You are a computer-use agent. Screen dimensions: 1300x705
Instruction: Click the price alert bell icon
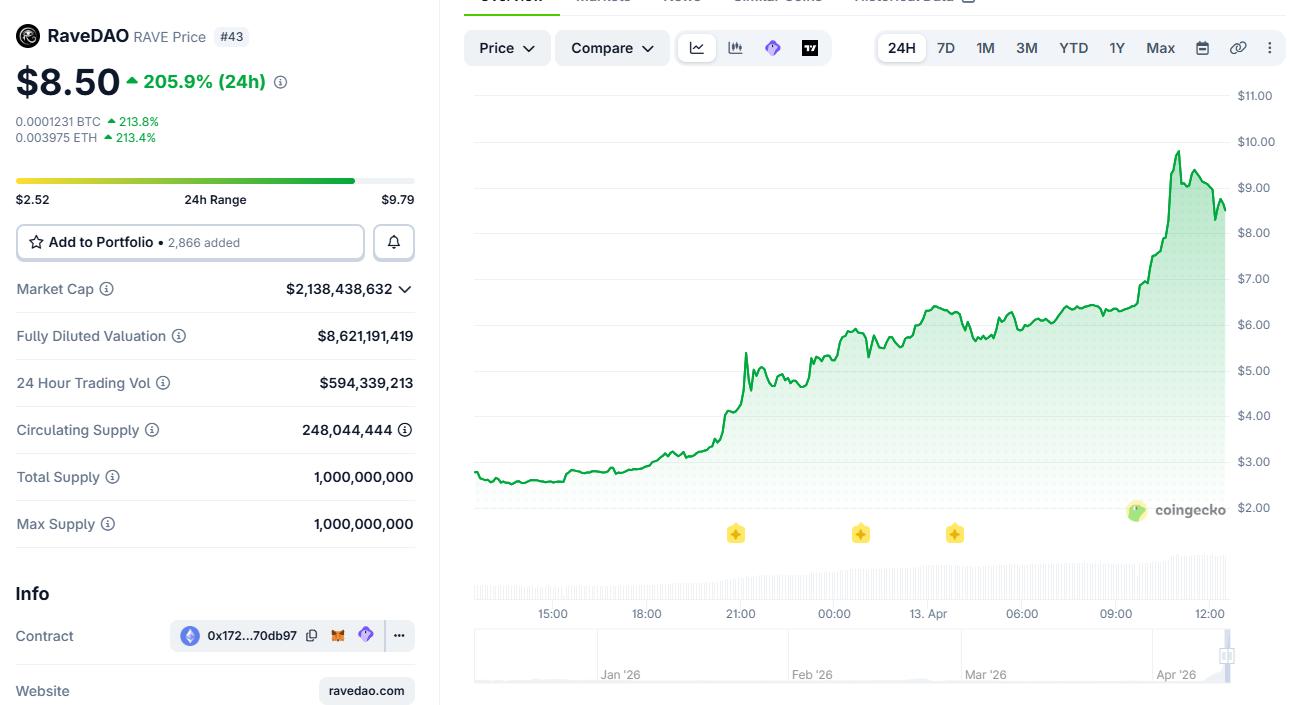tap(394, 242)
